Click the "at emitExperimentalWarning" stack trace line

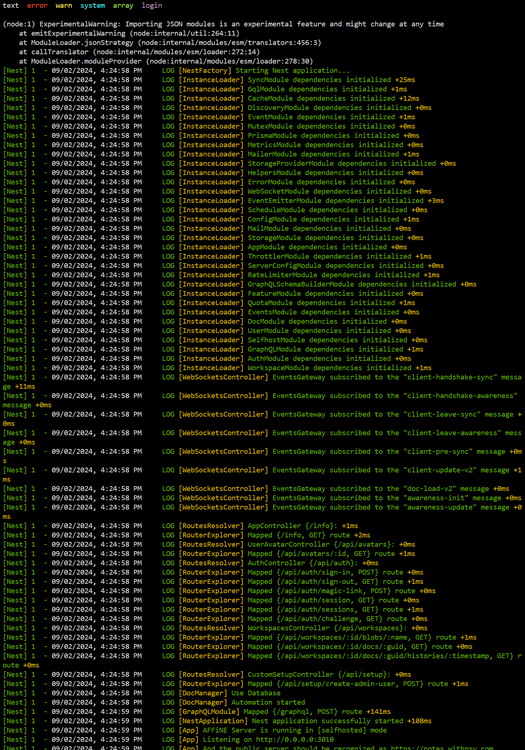(x=129, y=33)
